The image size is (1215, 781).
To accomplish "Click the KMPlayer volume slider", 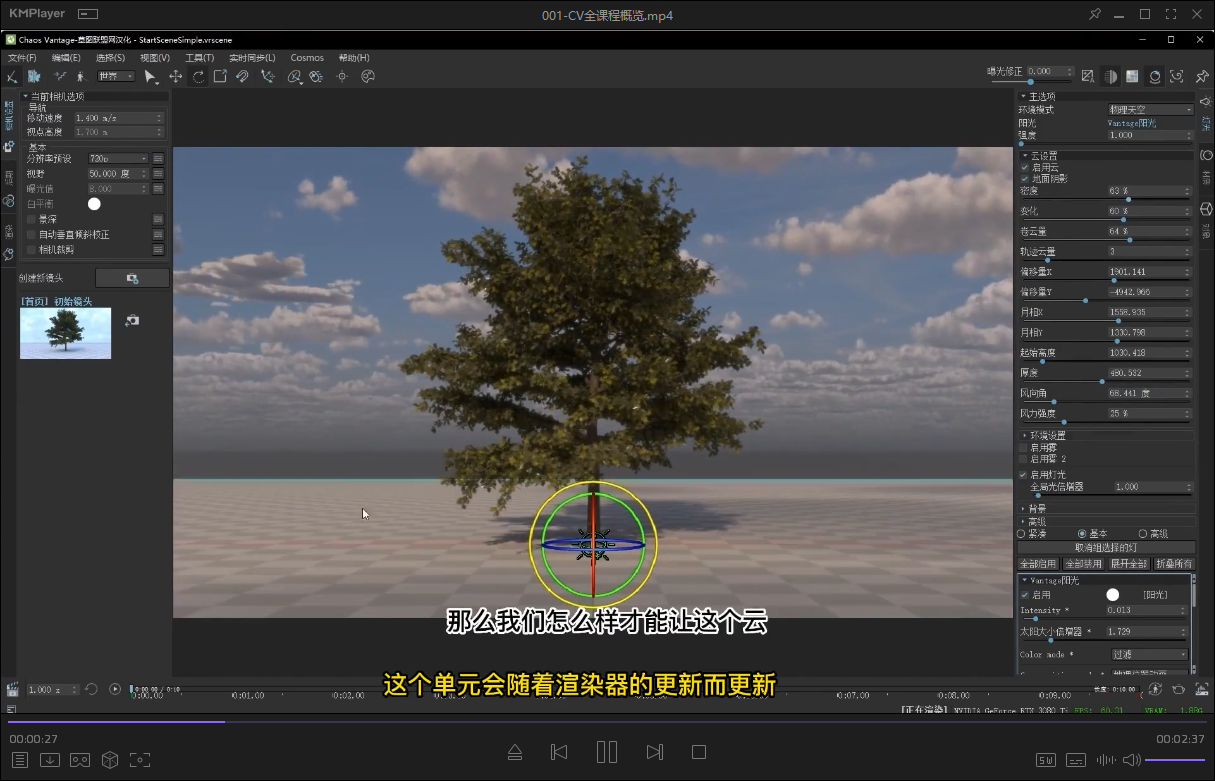I will [x=1175, y=760].
